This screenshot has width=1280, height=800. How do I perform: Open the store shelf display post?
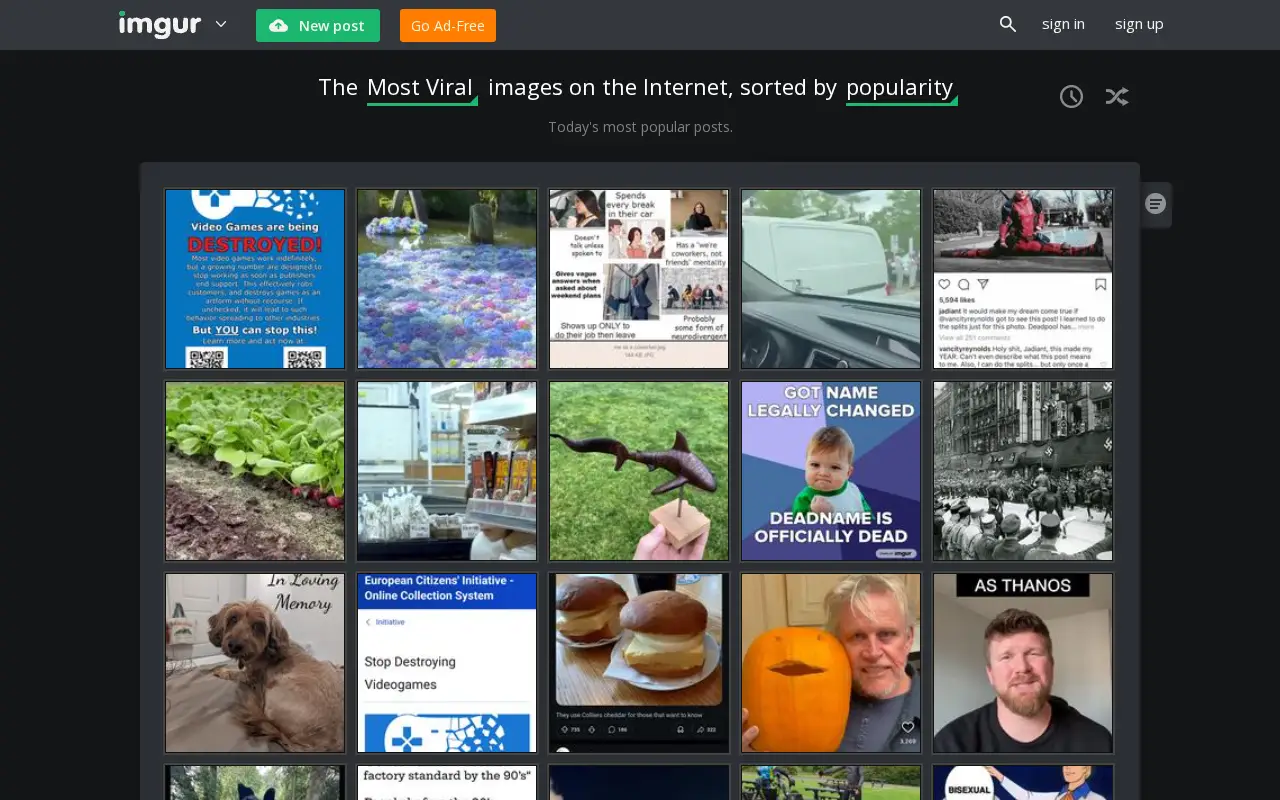click(447, 471)
